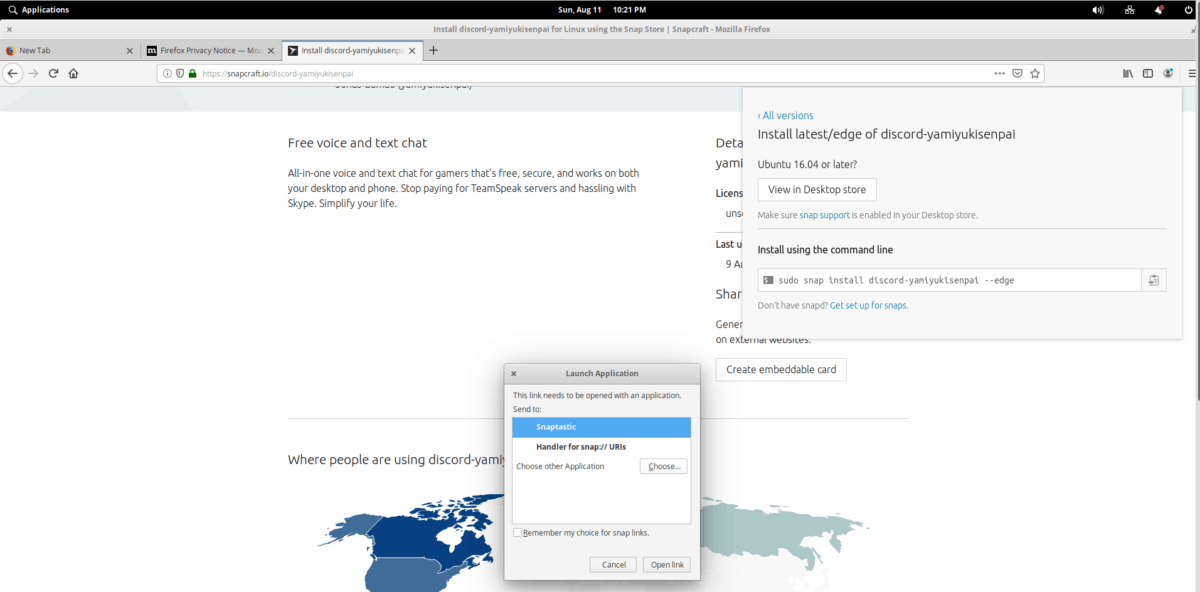This screenshot has height=592, width=1200.
Task: Toggle the Firefox sidebar view
Action: tap(1148, 73)
